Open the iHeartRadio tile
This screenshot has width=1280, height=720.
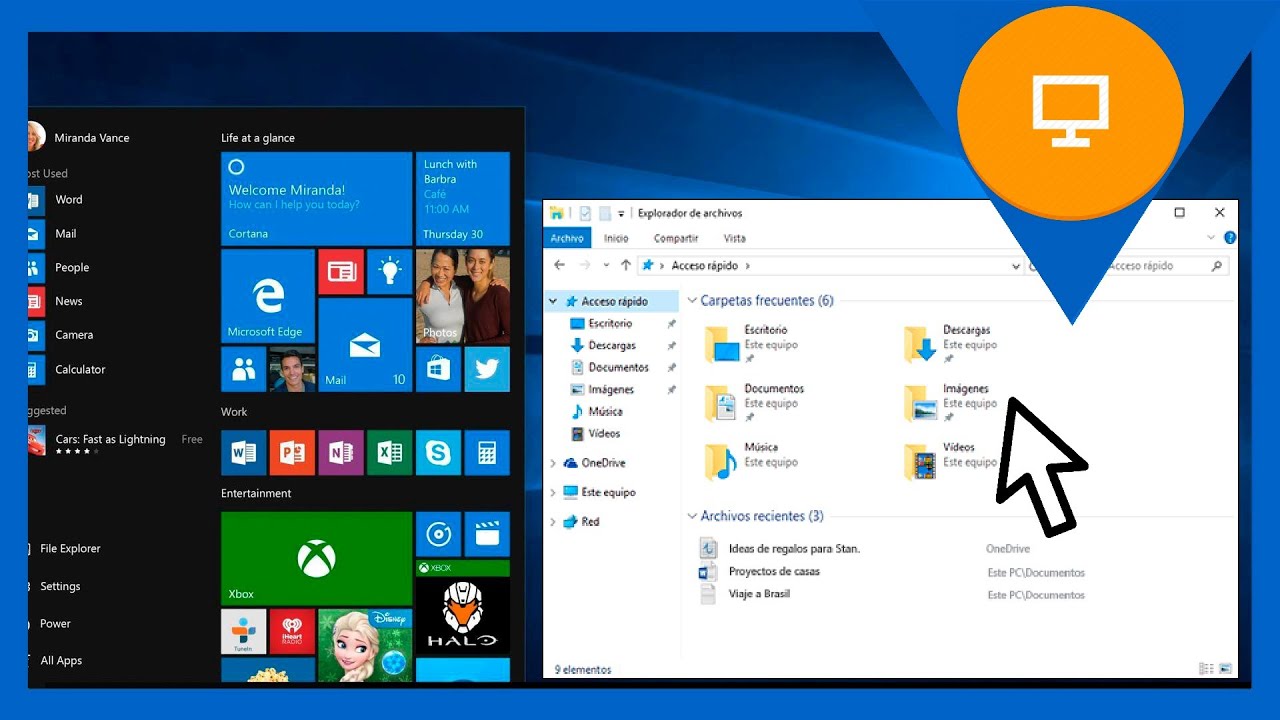point(292,632)
